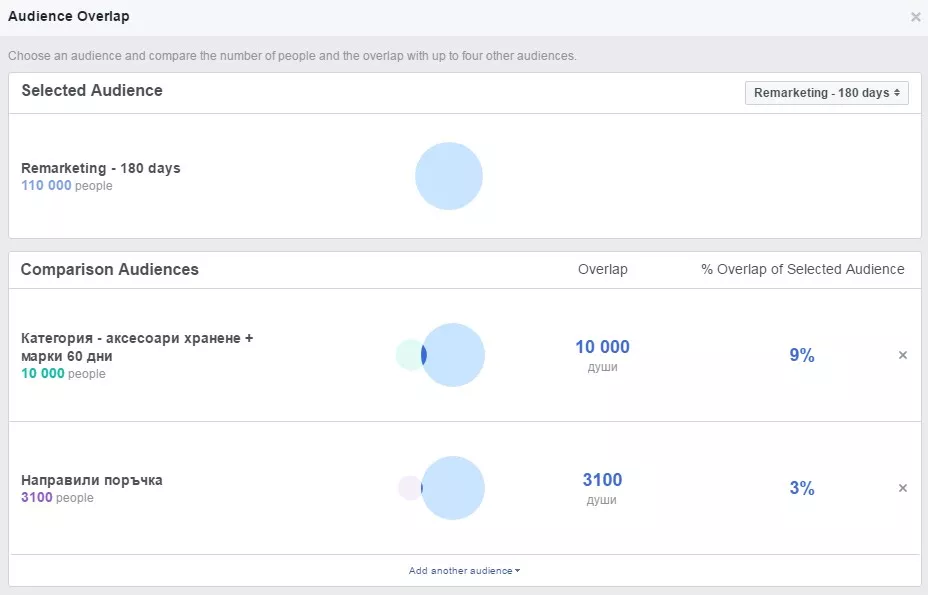928x595 pixels.
Task: Click the 3% overlap percentage
Action: [802, 488]
